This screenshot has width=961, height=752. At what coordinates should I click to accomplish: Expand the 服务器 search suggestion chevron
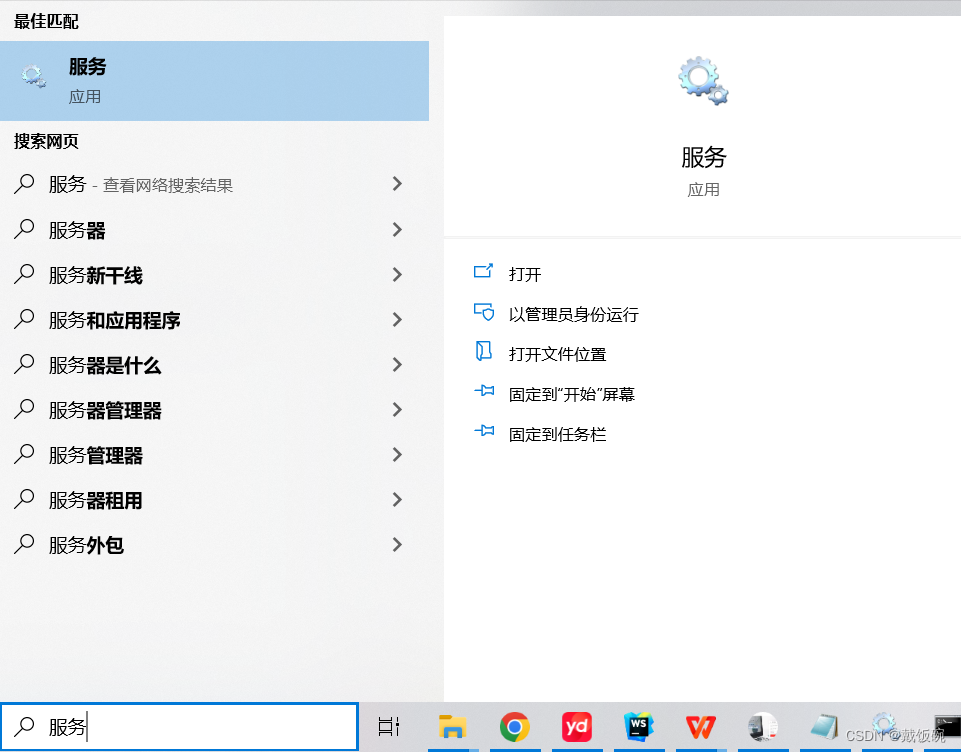[x=397, y=229]
